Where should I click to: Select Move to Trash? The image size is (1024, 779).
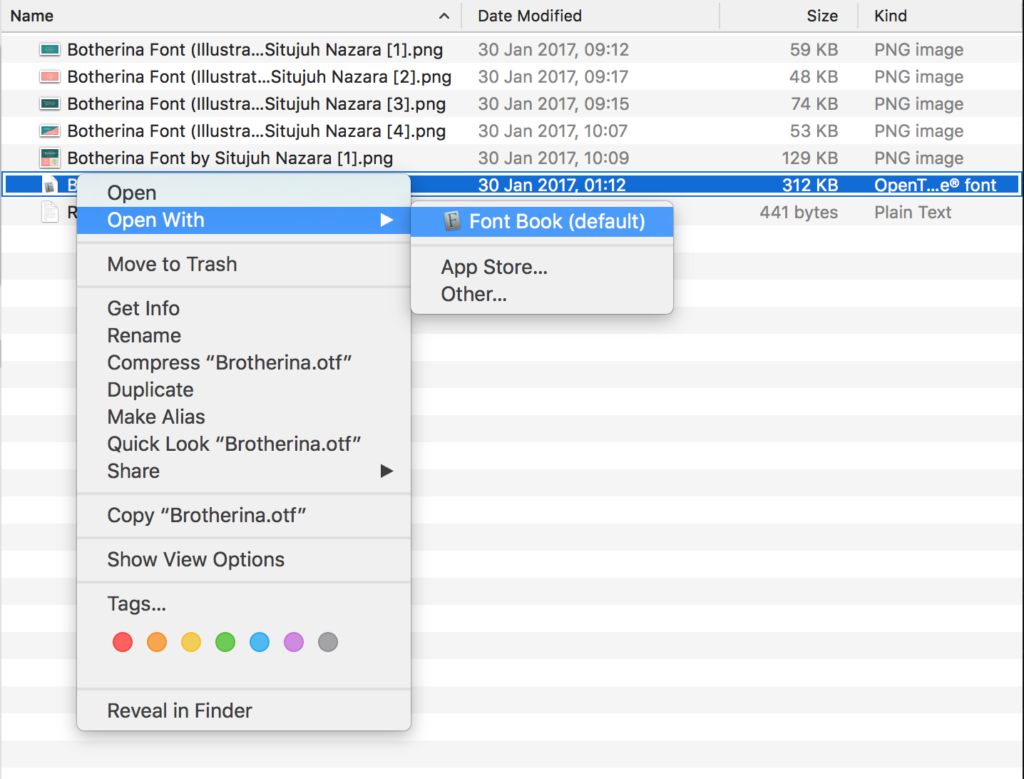tap(172, 264)
